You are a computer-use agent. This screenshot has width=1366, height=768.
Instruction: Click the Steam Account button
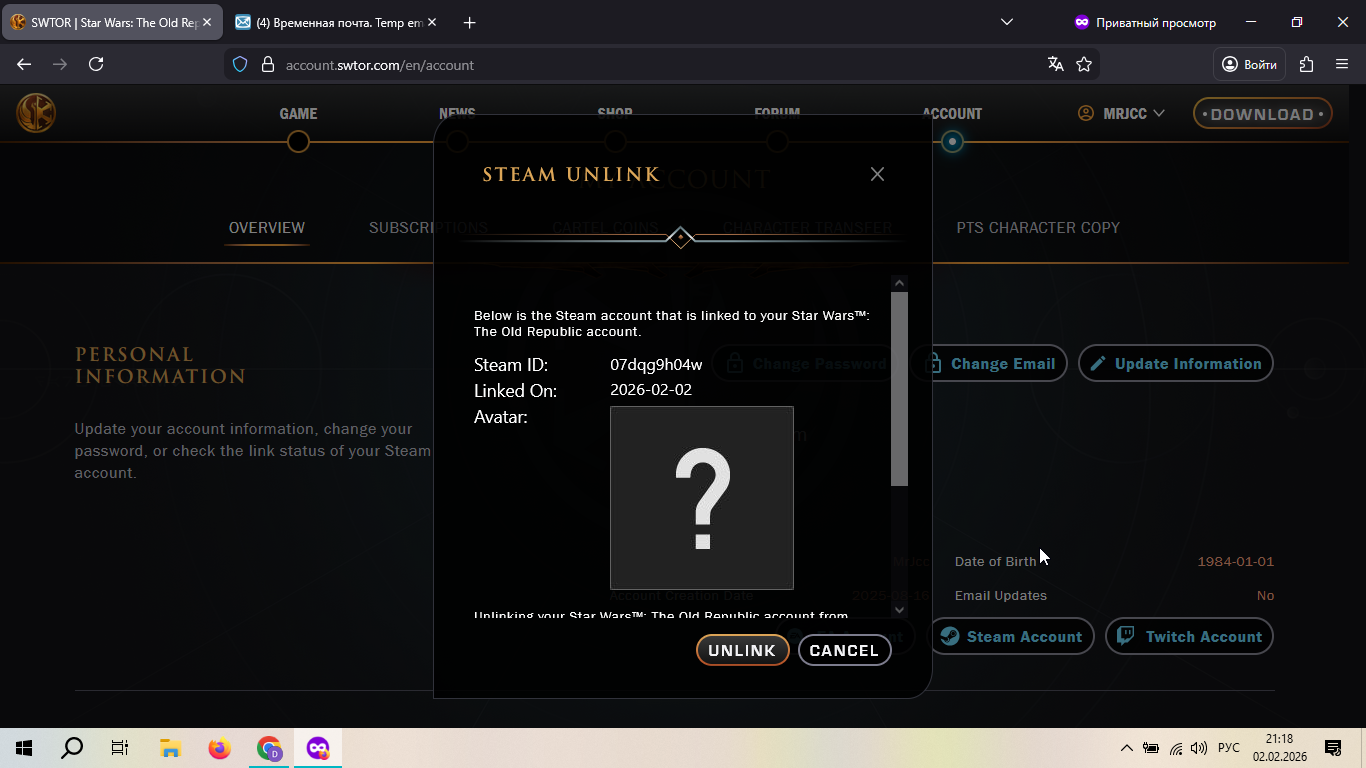(x=1012, y=636)
